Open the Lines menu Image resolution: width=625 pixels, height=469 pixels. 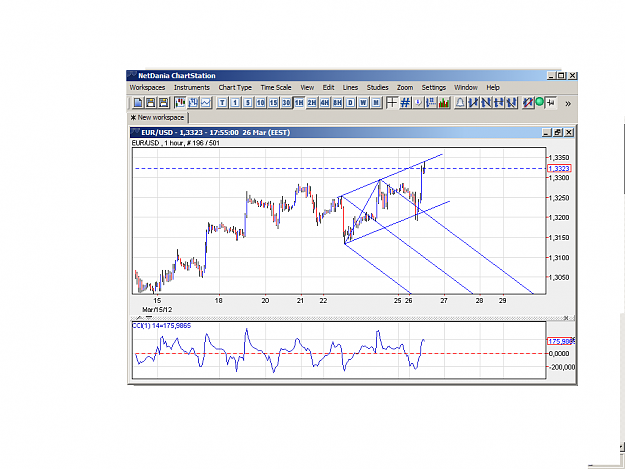350,87
